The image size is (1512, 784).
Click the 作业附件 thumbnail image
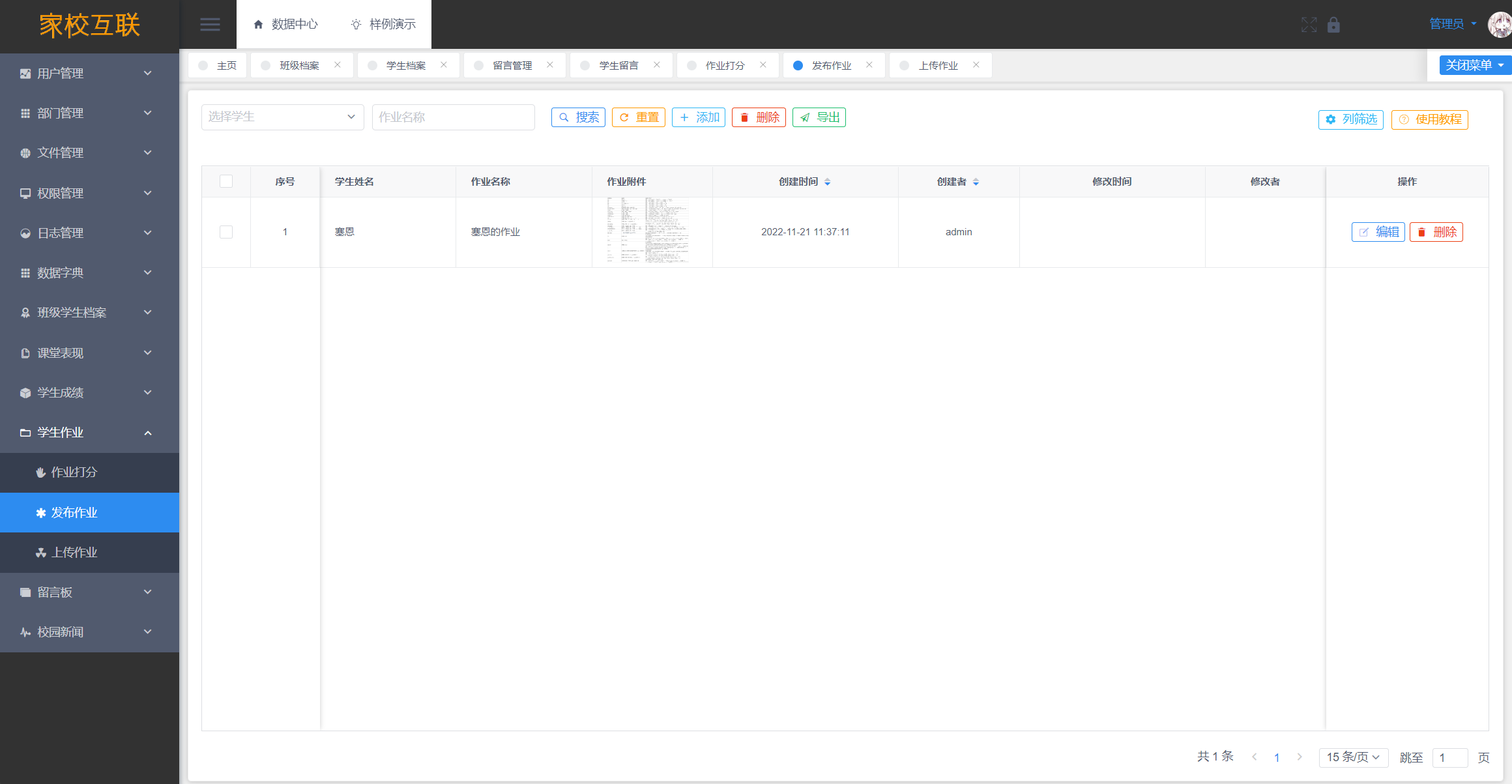647,231
